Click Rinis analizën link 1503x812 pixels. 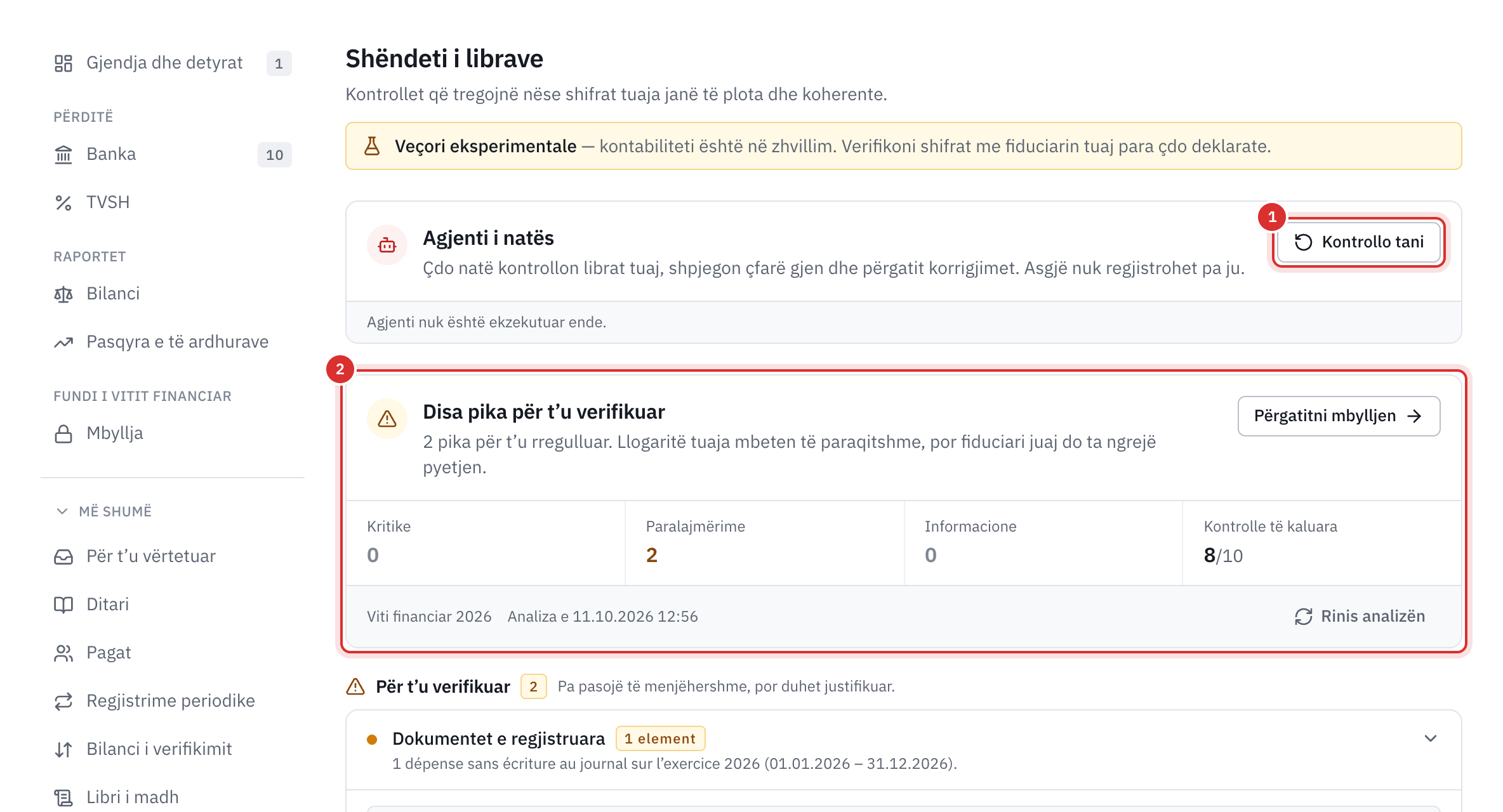1360,616
